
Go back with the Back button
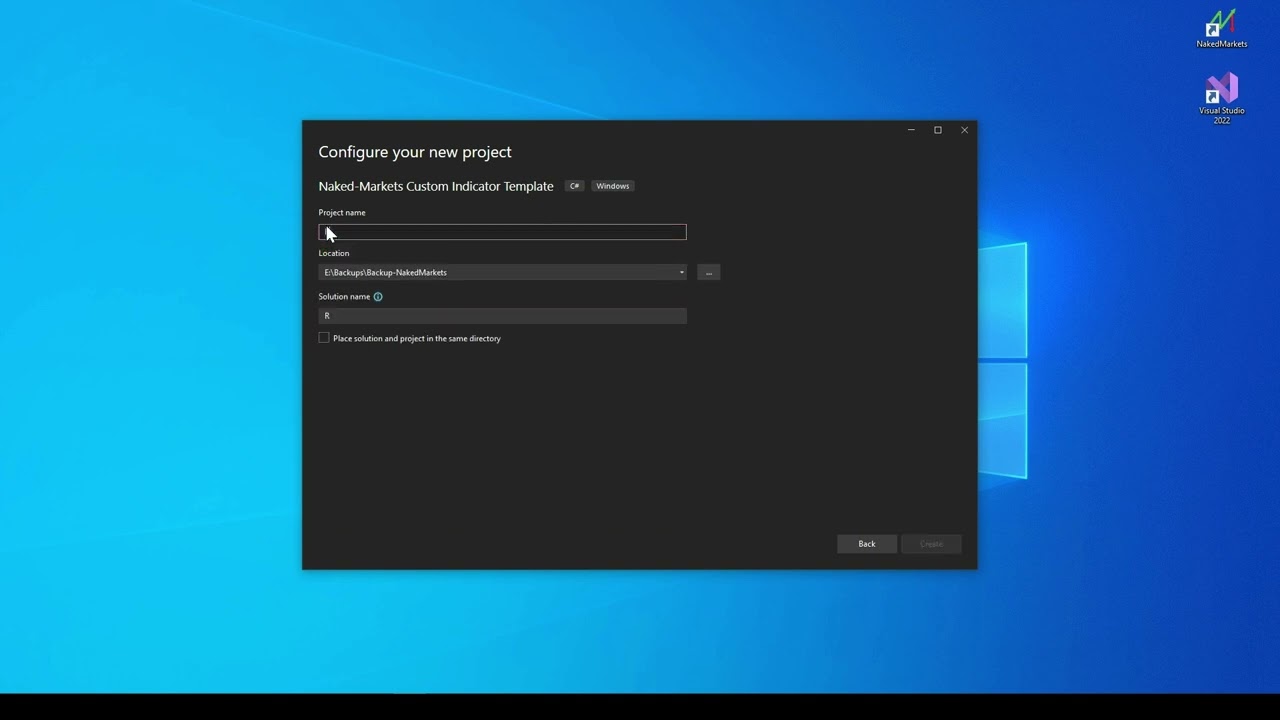(x=867, y=544)
